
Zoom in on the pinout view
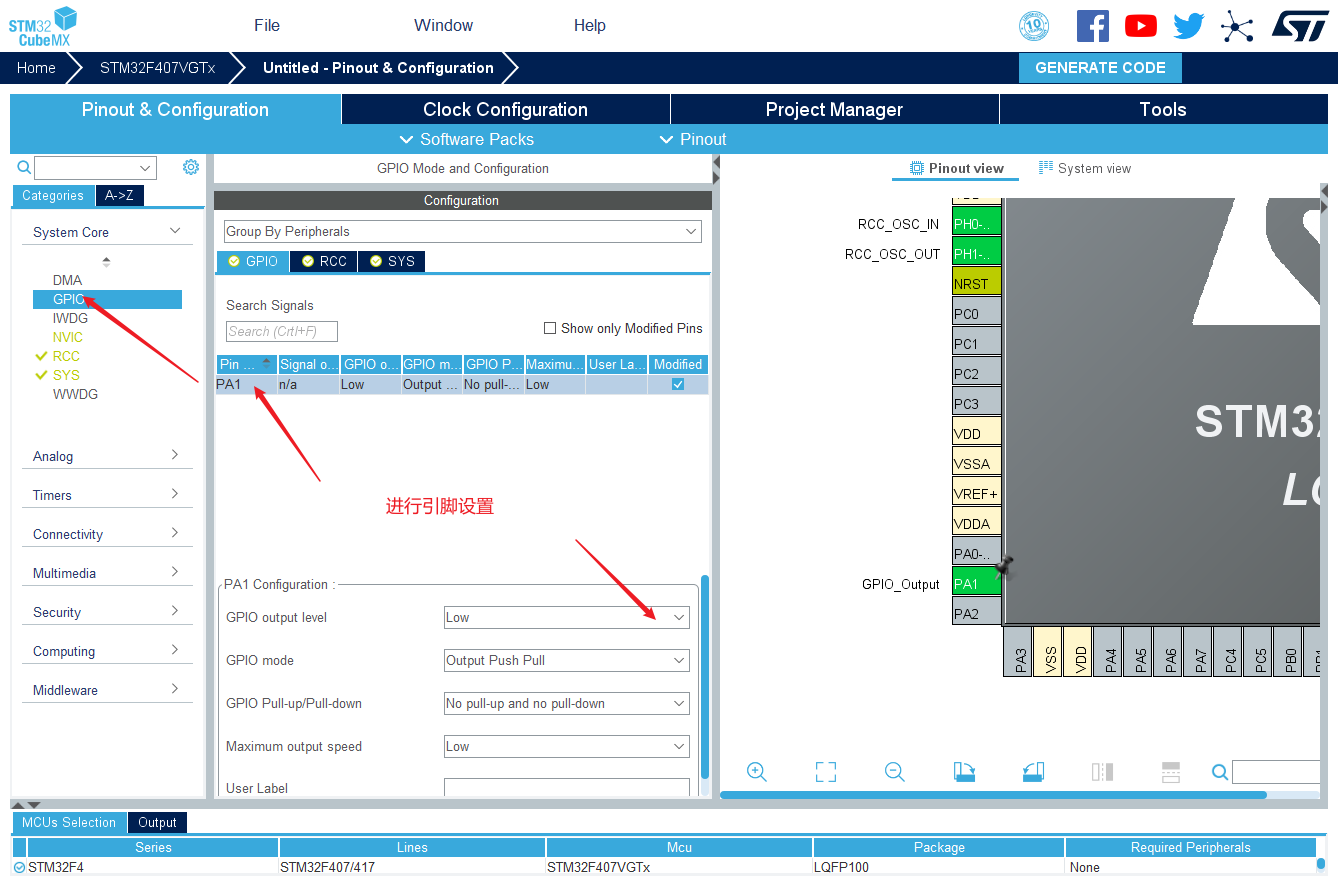(x=757, y=772)
